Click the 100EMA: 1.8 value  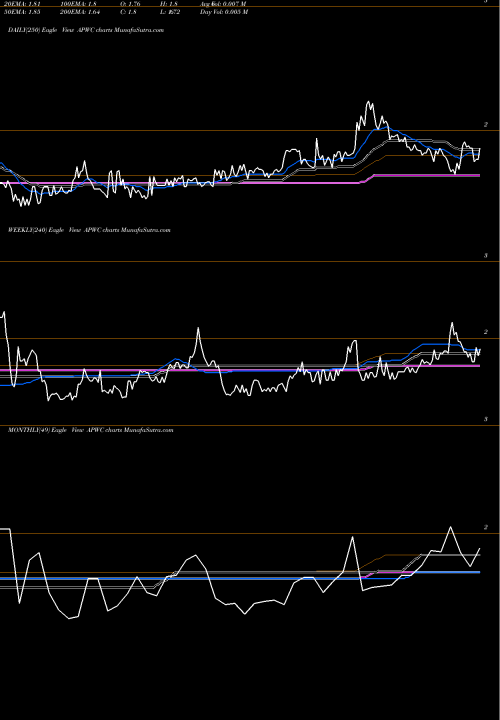[x=79, y=4]
